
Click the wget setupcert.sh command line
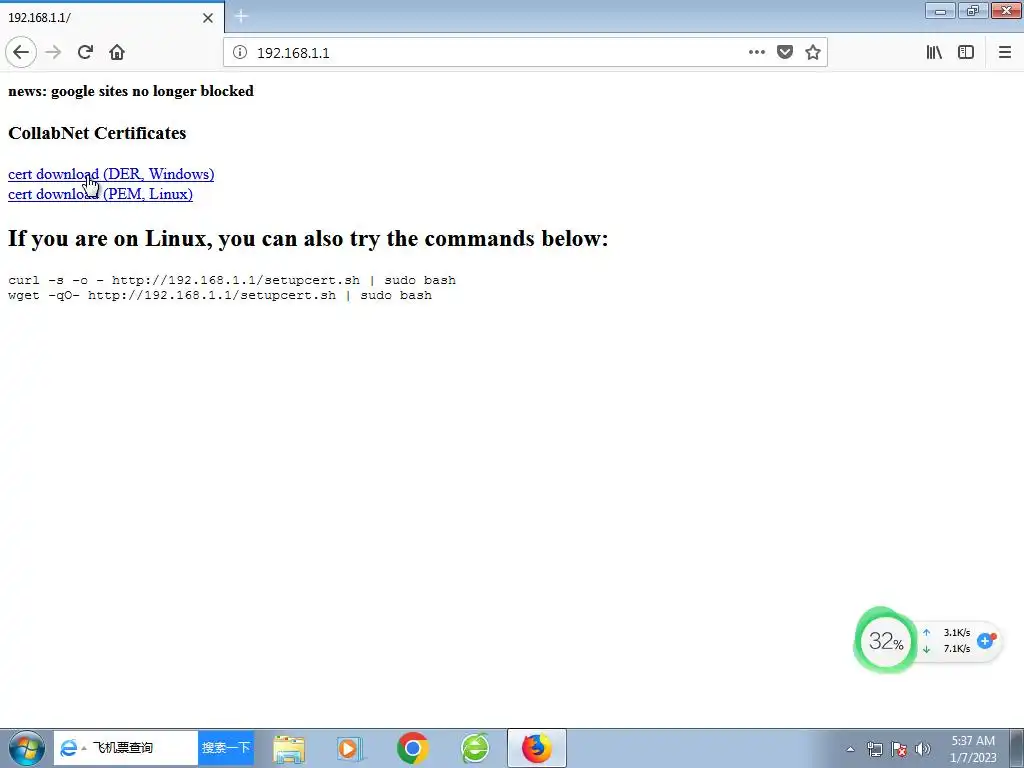(x=219, y=295)
